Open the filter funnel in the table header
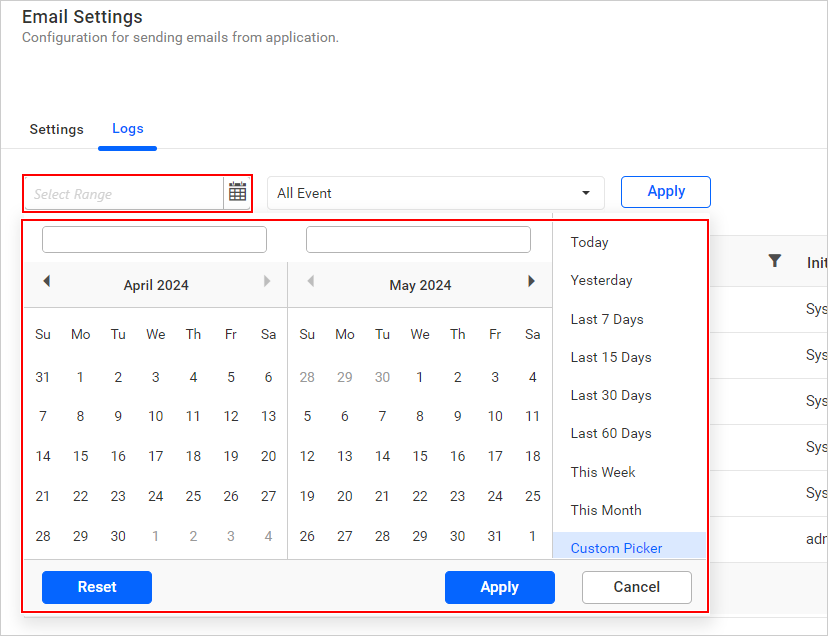Image resolution: width=828 pixels, height=636 pixels. [x=775, y=260]
